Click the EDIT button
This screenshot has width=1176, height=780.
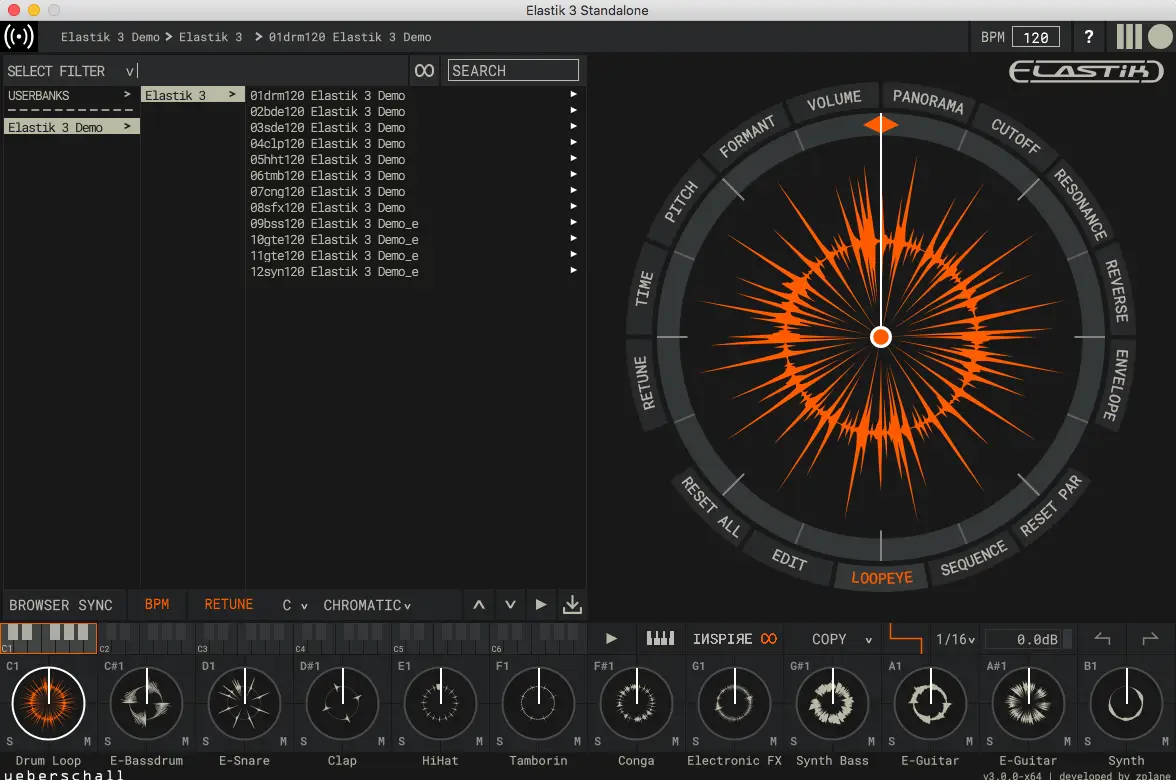click(x=789, y=560)
